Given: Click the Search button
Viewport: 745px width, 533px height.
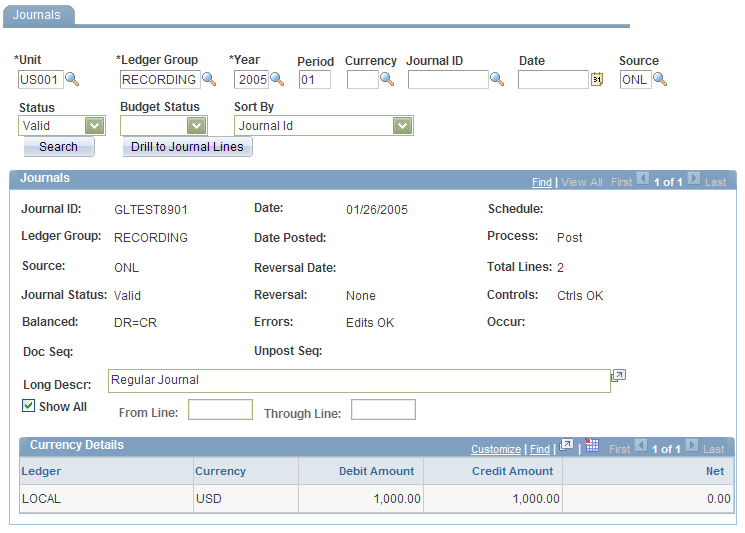Looking at the screenshot, I should coord(58,147).
